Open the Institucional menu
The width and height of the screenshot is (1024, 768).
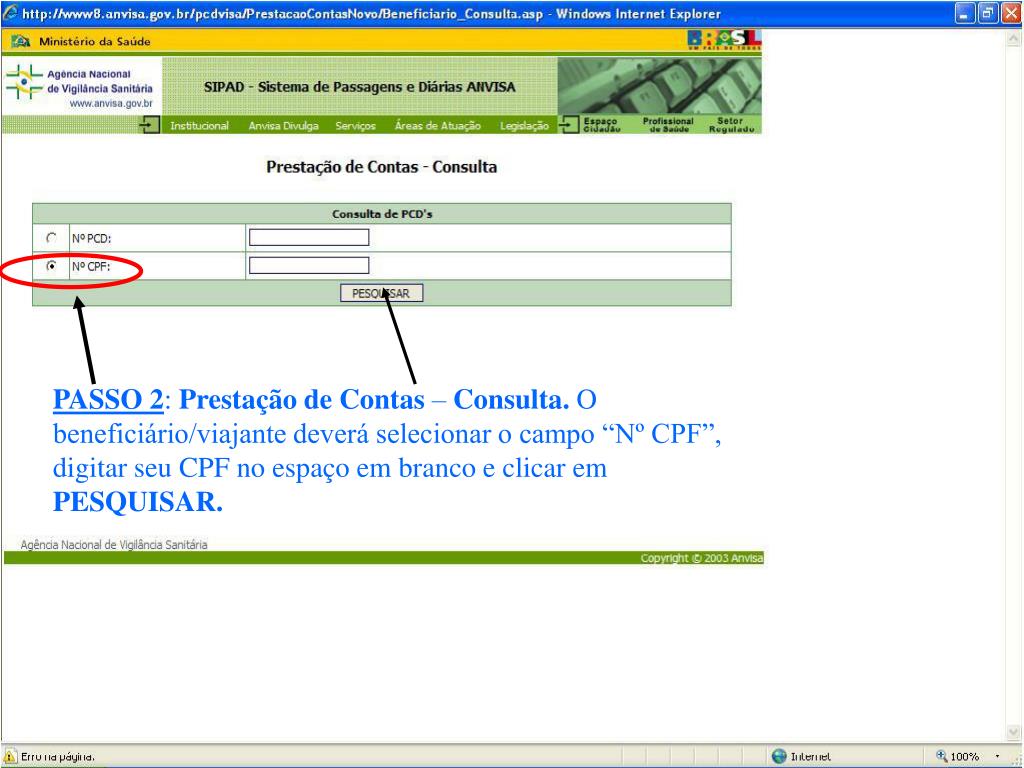click(x=199, y=126)
